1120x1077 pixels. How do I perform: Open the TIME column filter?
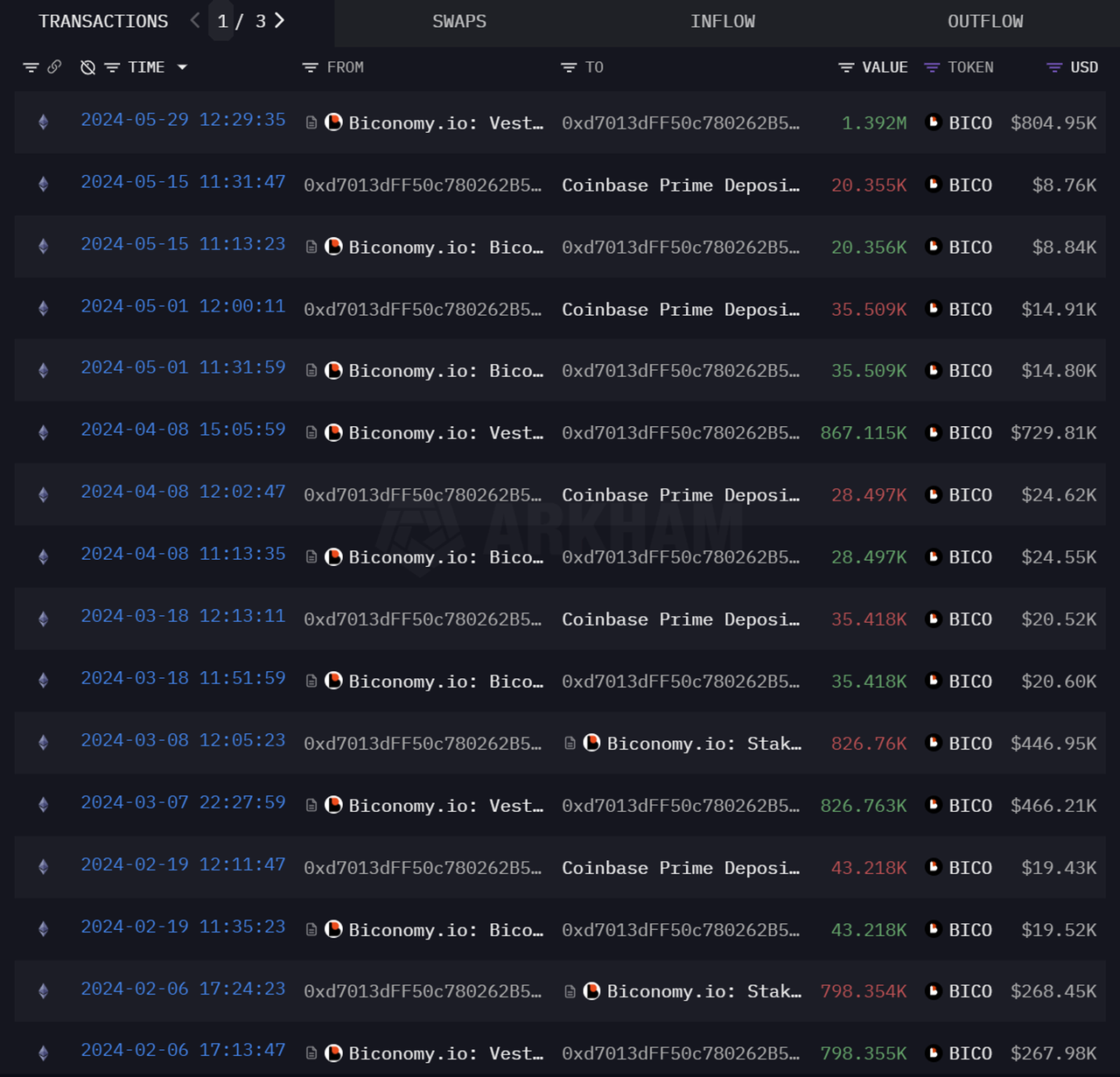(x=112, y=67)
